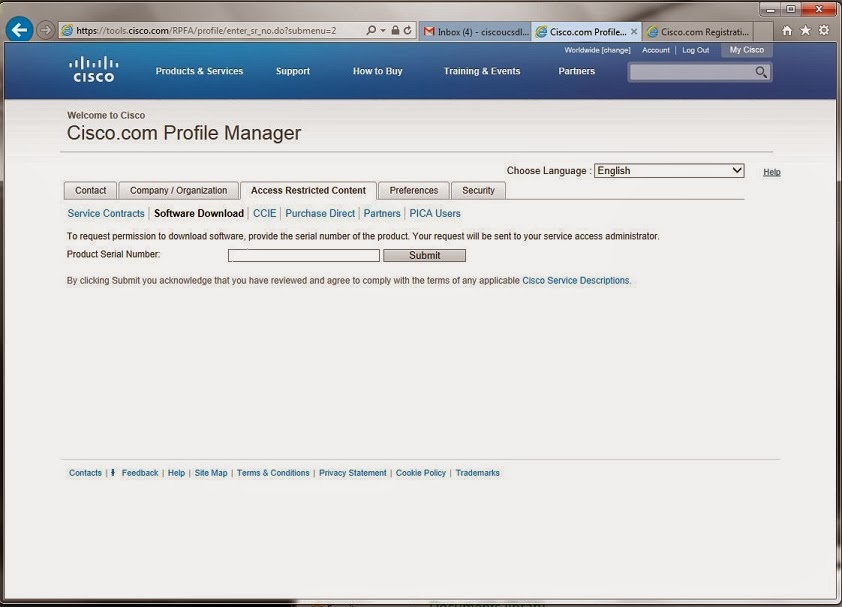
Task: Minimize the browser window
Action: coord(770,9)
